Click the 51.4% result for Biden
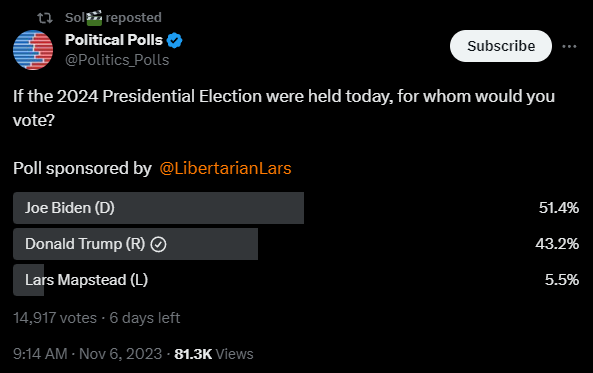This screenshot has width=593, height=373. (559, 208)
